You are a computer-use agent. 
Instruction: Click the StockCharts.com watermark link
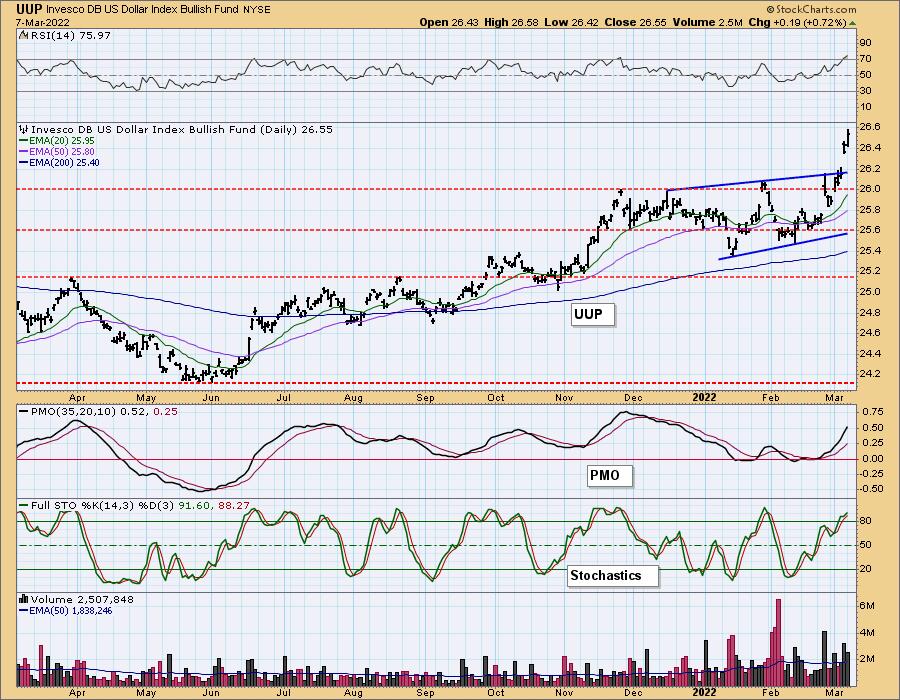pos(811,9)
